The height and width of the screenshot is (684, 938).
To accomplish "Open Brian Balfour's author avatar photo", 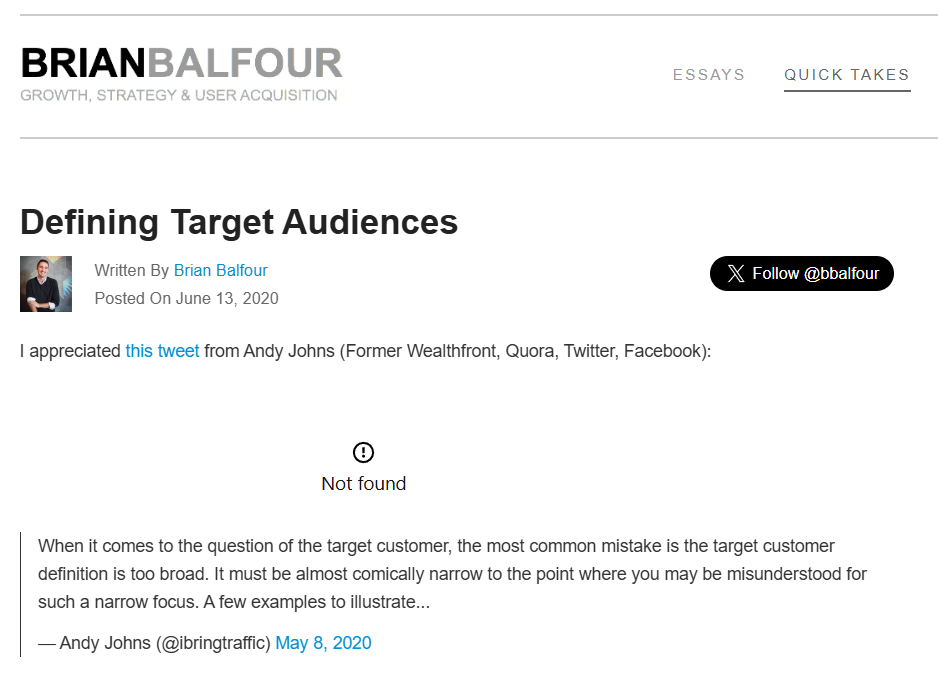I will click(46, 284).
